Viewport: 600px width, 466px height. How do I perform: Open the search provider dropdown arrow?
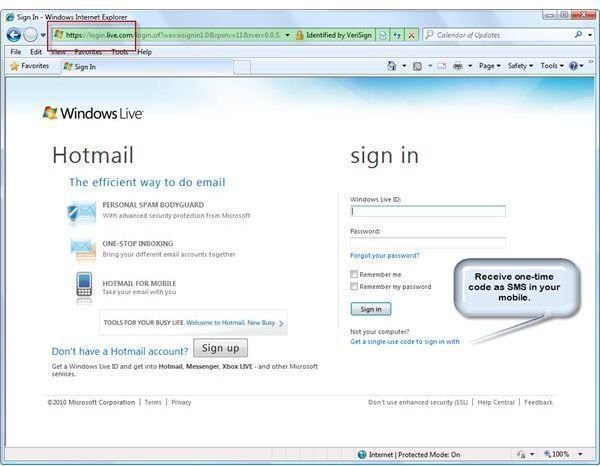590,35
